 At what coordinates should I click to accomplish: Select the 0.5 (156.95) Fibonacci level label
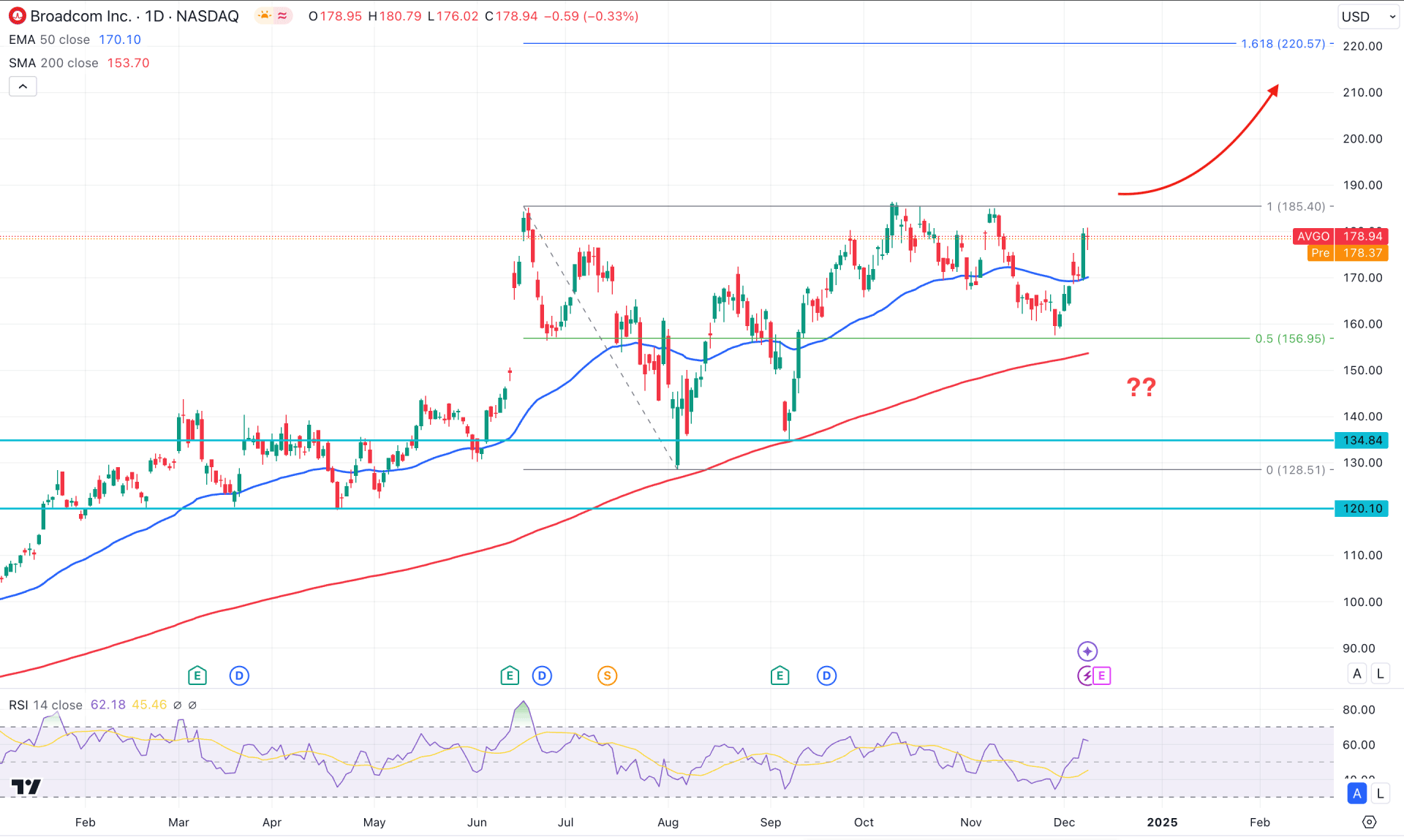[1290, 338]
